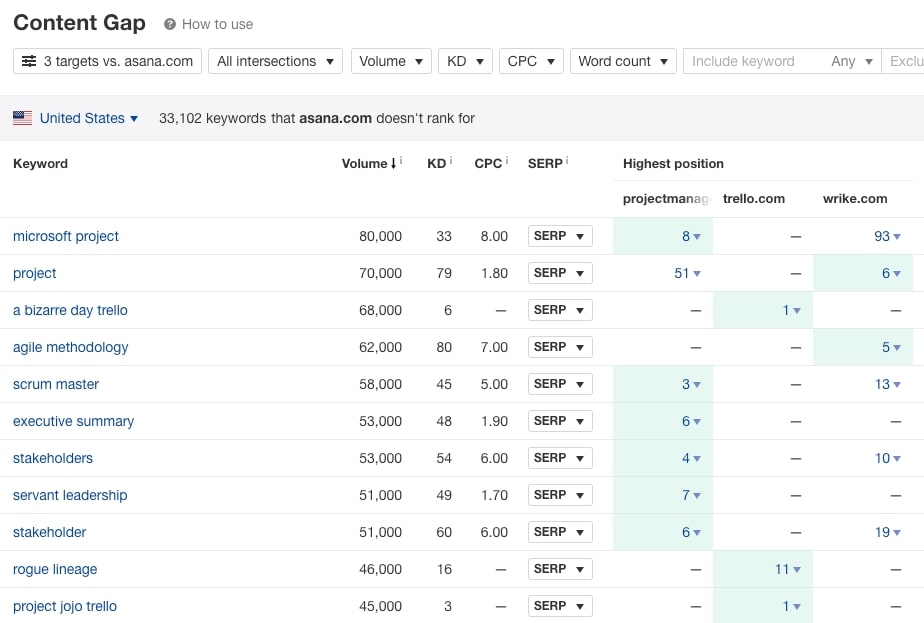Expand position 6 for executive summary

(x=691, y=421)
